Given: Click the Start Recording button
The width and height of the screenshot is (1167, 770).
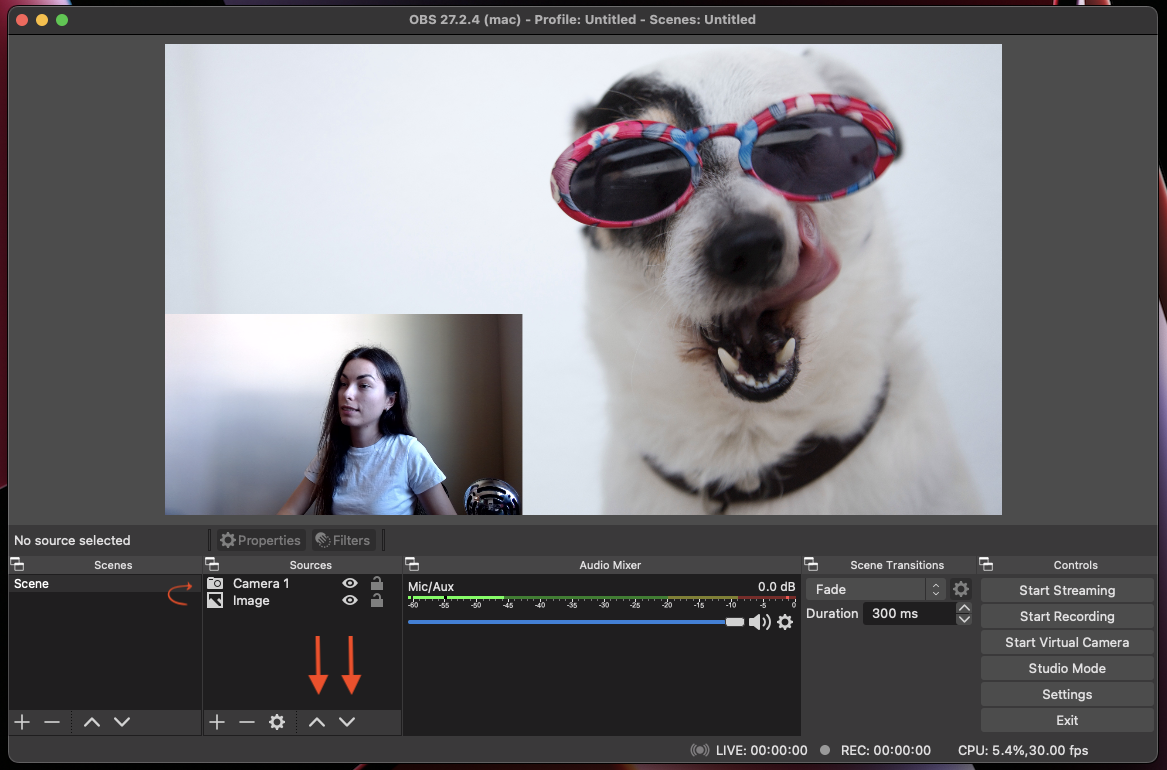Looking at the screenshot, I should pyautogui.click(x=1066, y=616).
